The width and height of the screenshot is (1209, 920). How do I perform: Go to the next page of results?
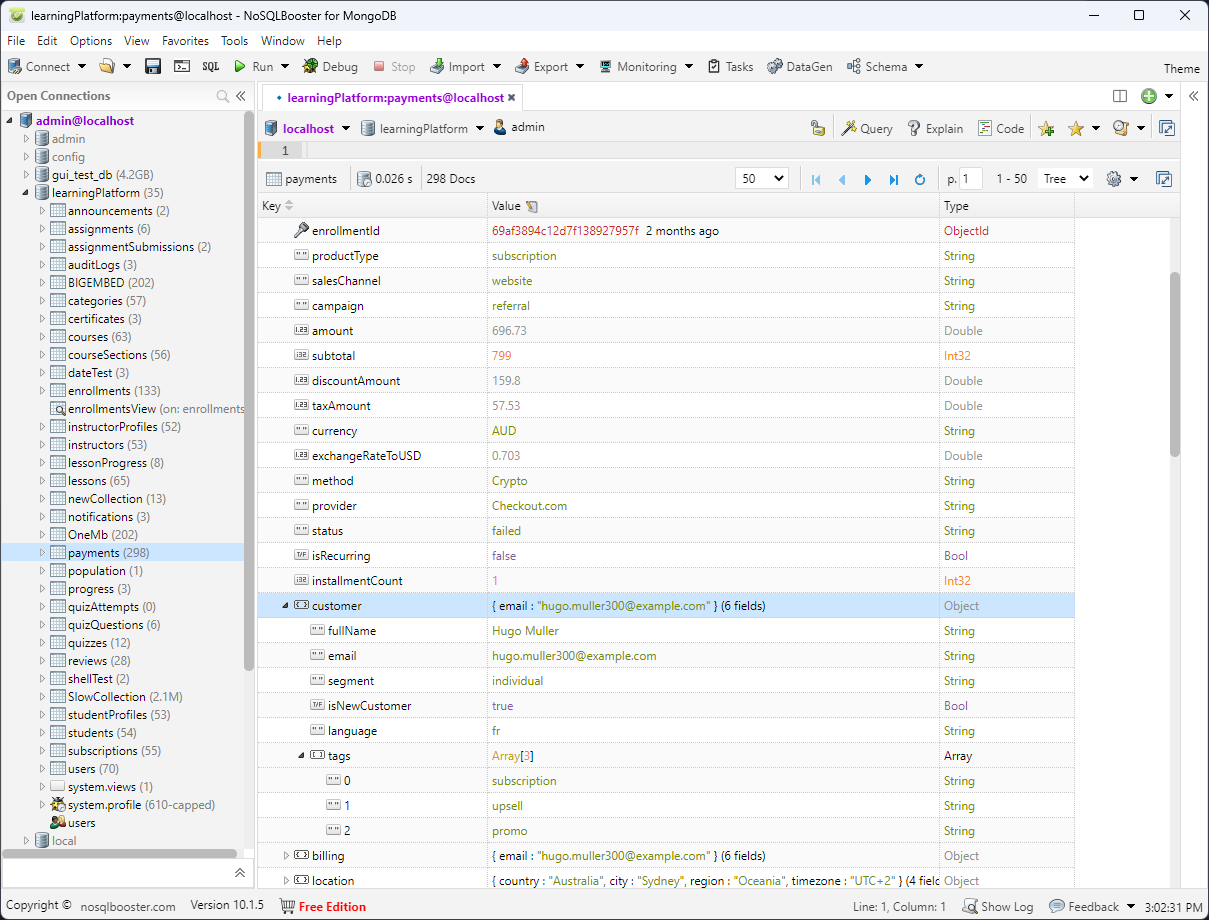(868, 179)
